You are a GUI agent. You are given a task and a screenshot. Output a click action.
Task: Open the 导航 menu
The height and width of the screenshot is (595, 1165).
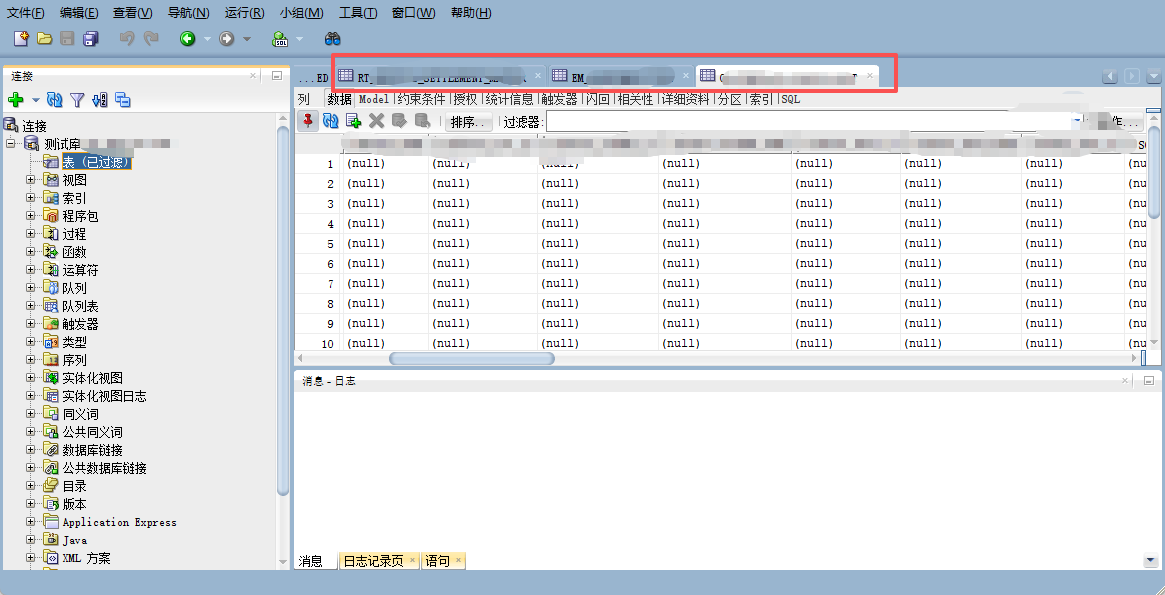pyautogui.click(x=188, y=13)
